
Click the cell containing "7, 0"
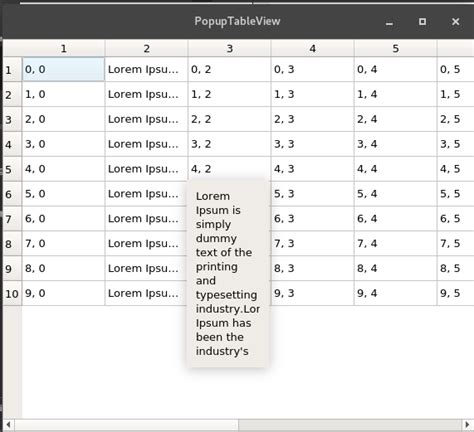63,244
